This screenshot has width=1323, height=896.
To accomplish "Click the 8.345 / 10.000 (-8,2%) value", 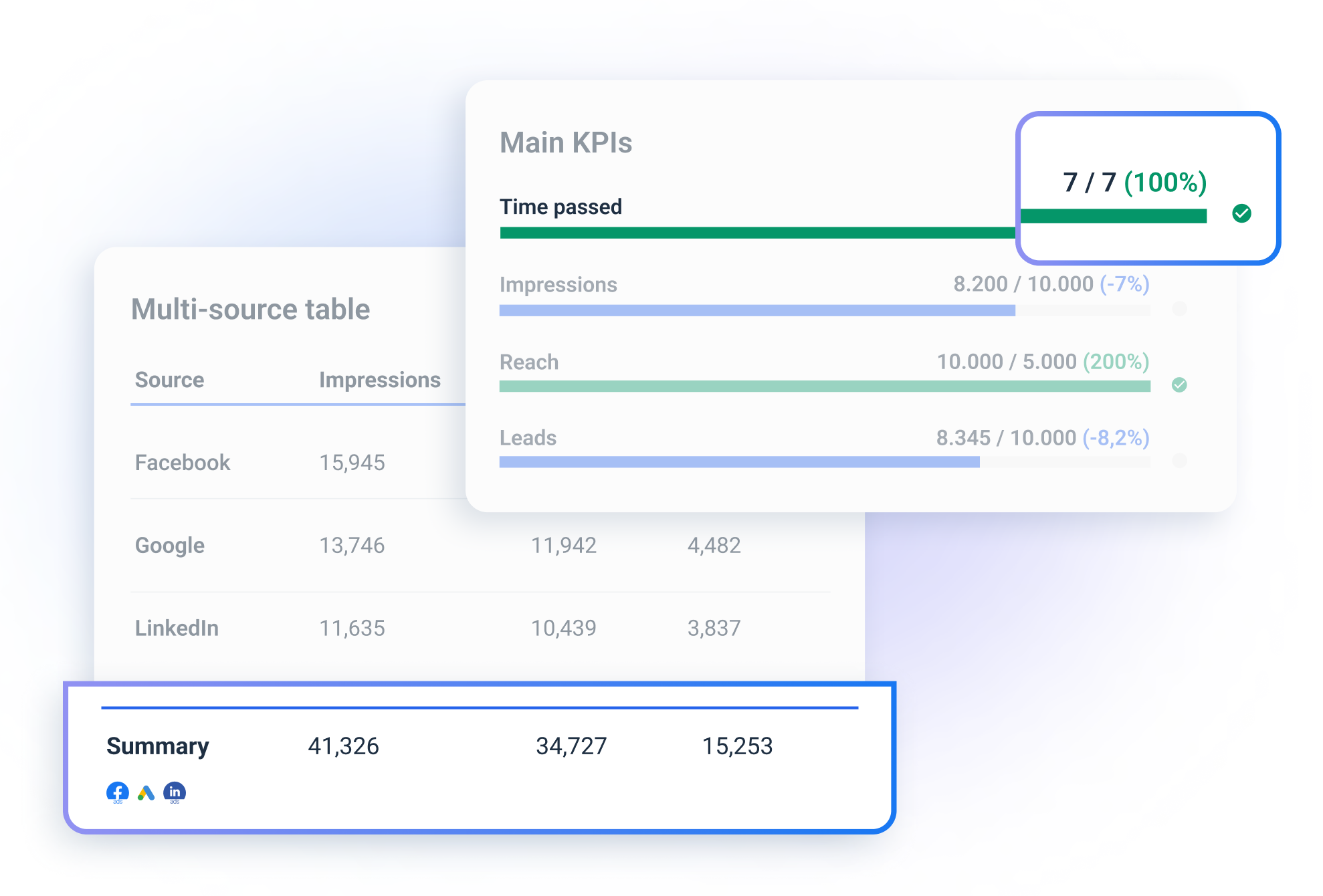I will 1043,438.
